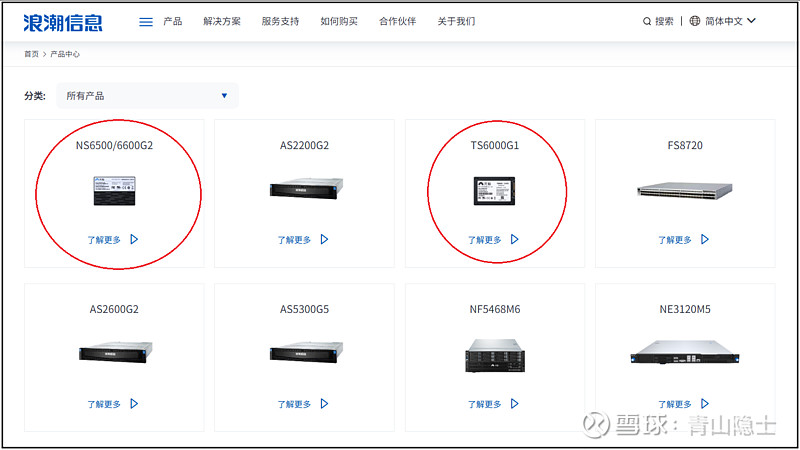Click the NF5468M6 server product image
The image size is (800, 450).
pyautogui.click(x=495, y=355)
